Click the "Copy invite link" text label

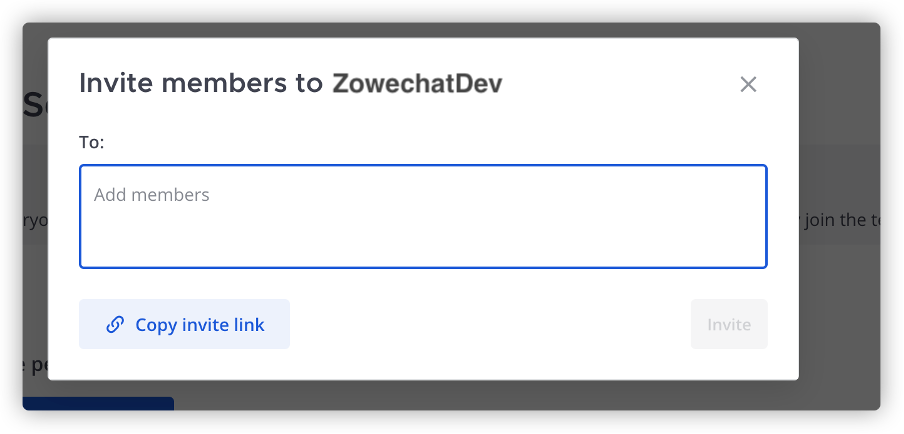(200, 325)
